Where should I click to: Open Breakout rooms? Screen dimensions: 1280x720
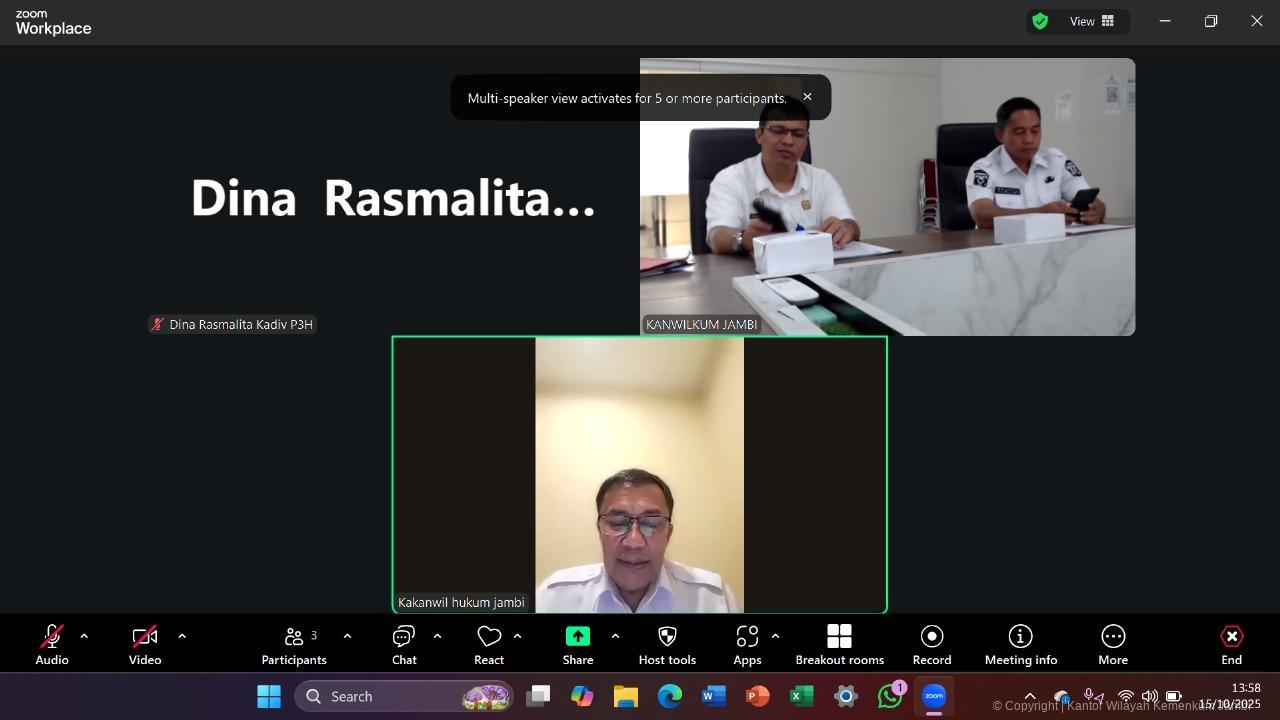(x=839, y=645)
